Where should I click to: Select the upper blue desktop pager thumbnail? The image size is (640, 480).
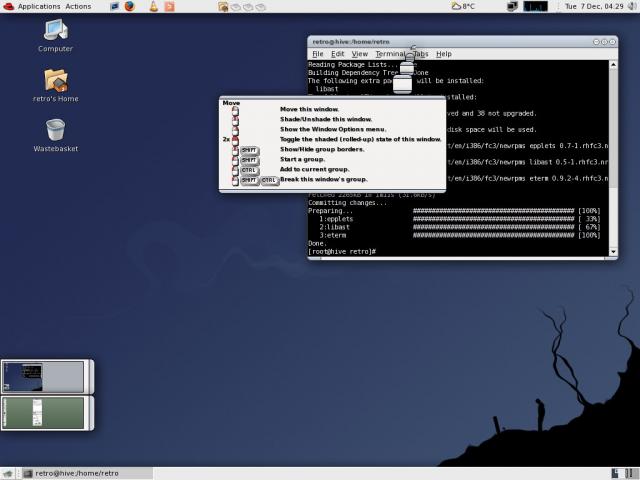pyautogui.click(x=43, y=376)
